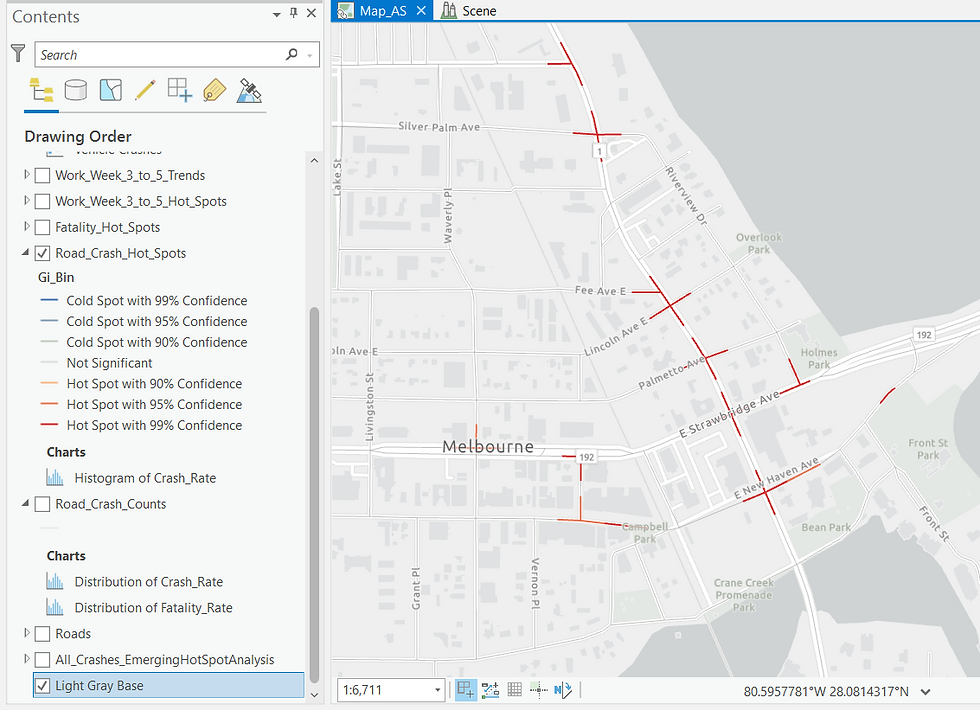Expand the Roads layer
The width and height of the screenshot is (980, 710).
(26, 632)
